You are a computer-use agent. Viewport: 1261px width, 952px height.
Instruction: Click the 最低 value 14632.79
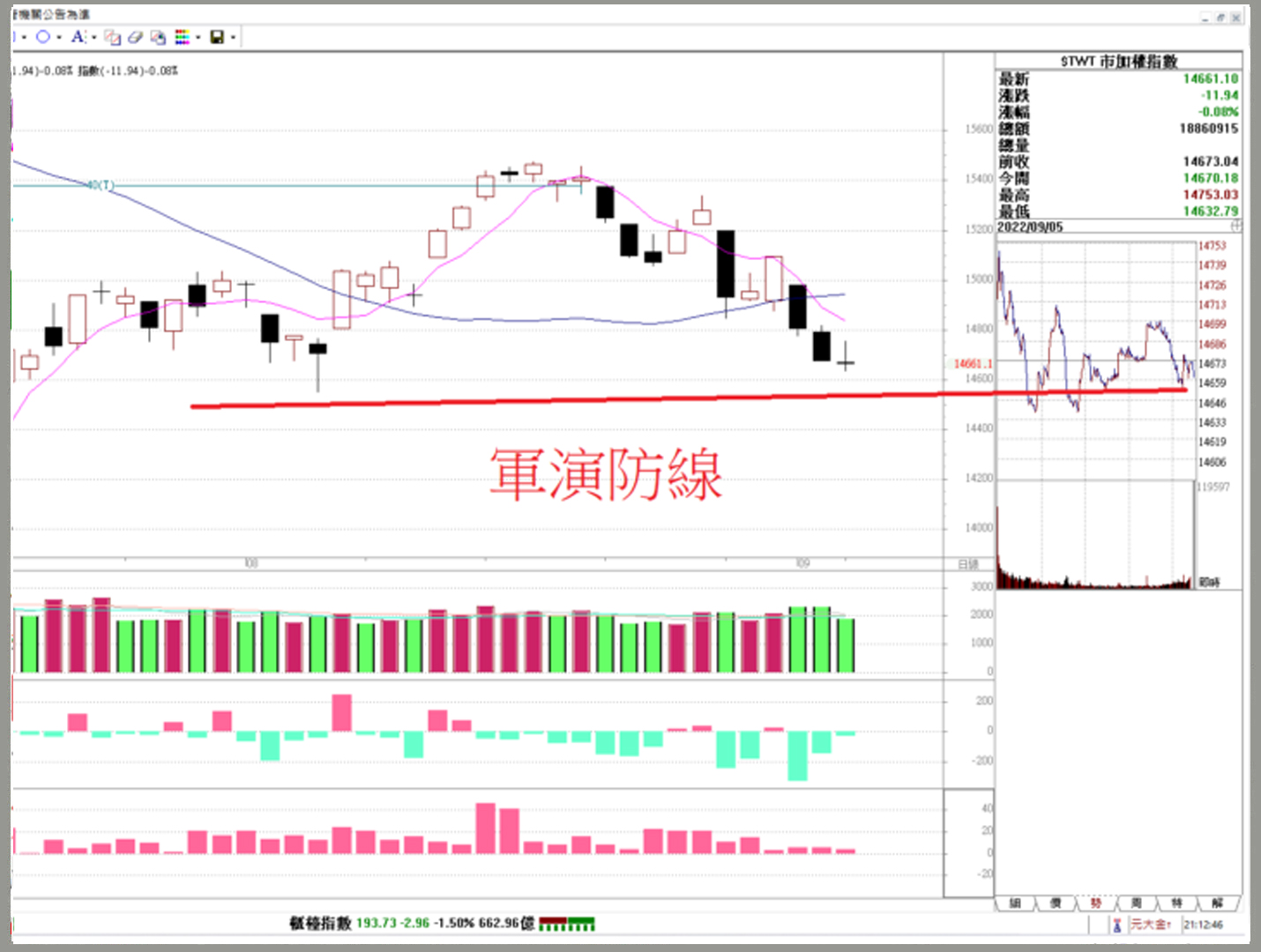coord(1211,212)
